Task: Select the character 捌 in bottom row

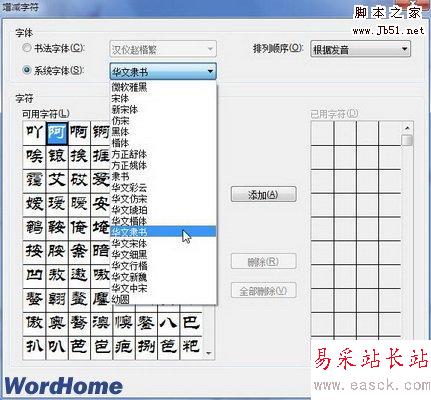Action: [146, 347]
